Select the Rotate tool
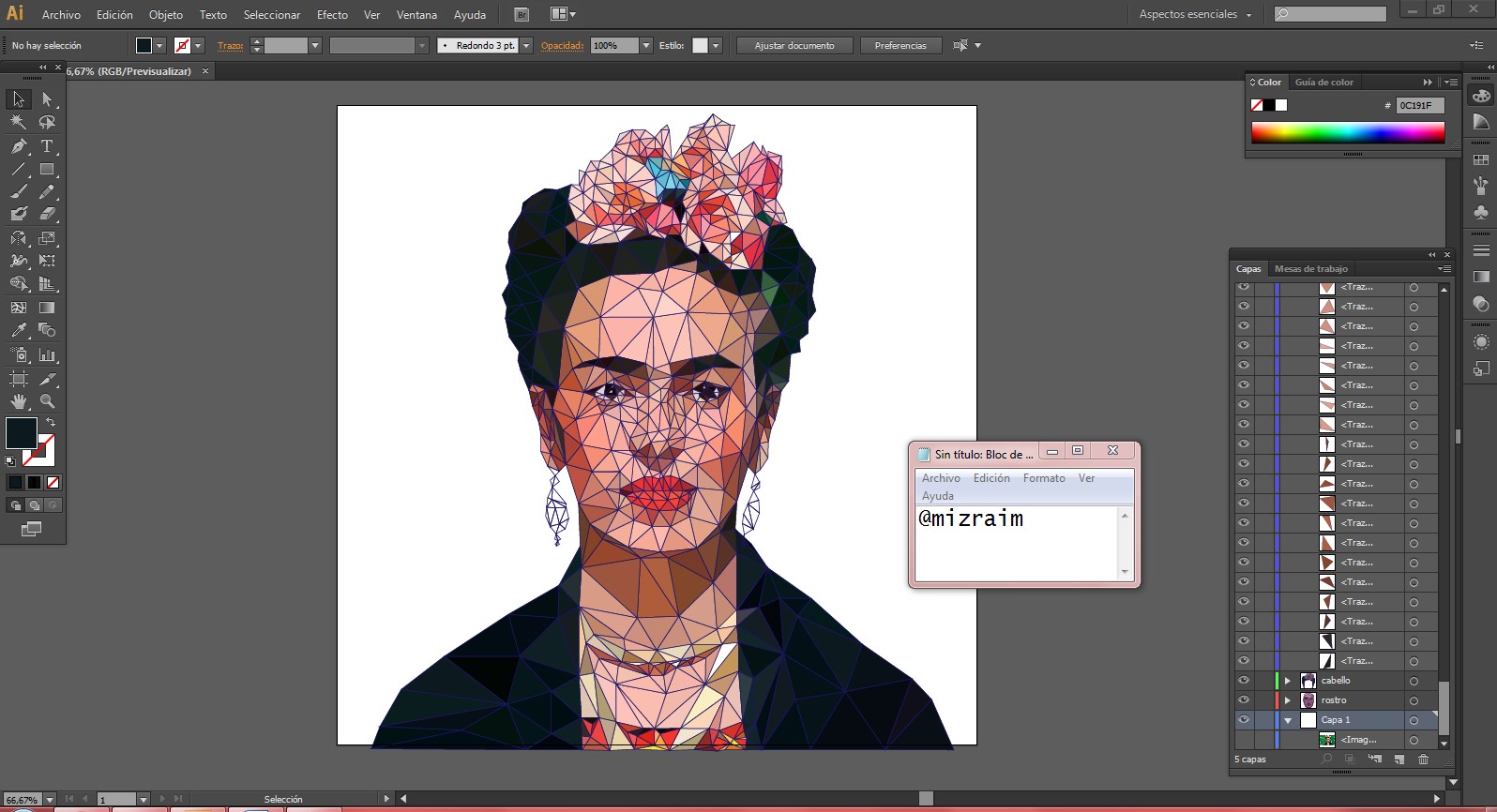Viewport: 1497px width, 812px height. pos(18,238)
